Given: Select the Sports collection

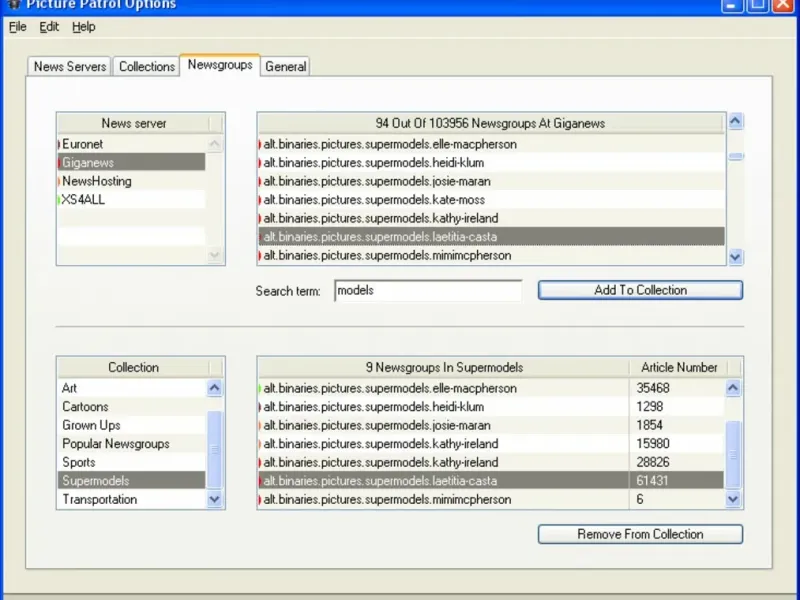Looking at the screenshot, I should (80, 462).
